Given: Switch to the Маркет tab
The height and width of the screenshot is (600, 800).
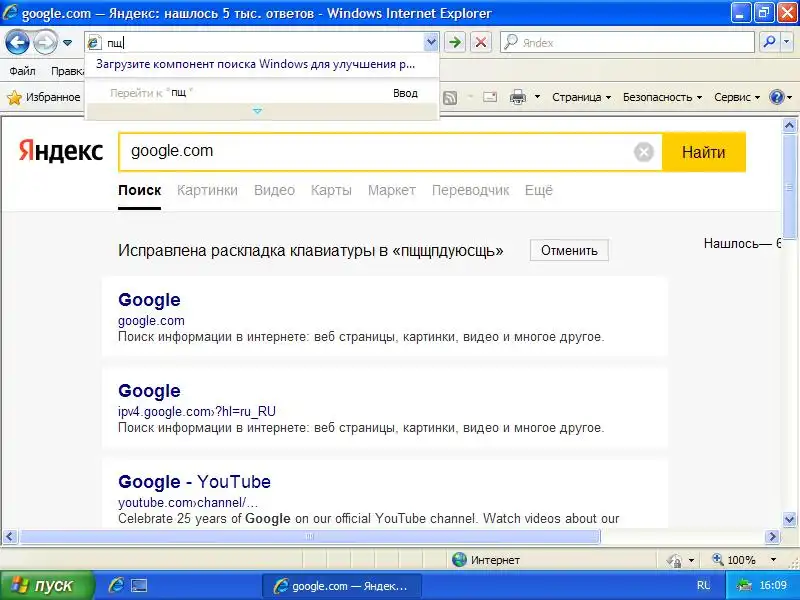Looking at the screenshot, I should click(392, 190).
